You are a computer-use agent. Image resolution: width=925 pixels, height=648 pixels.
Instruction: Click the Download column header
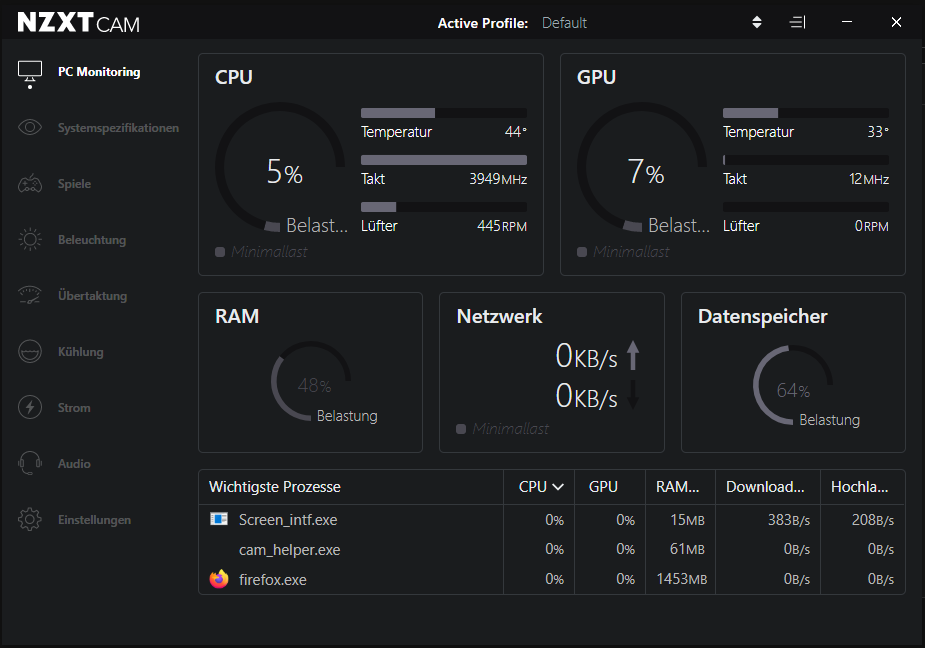point(765,487)
